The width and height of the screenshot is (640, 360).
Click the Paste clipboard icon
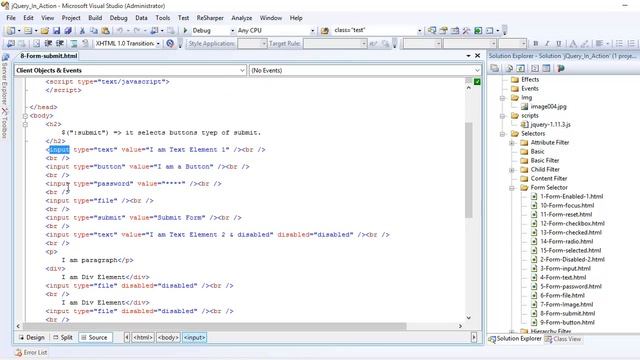(x=106, y=31)
